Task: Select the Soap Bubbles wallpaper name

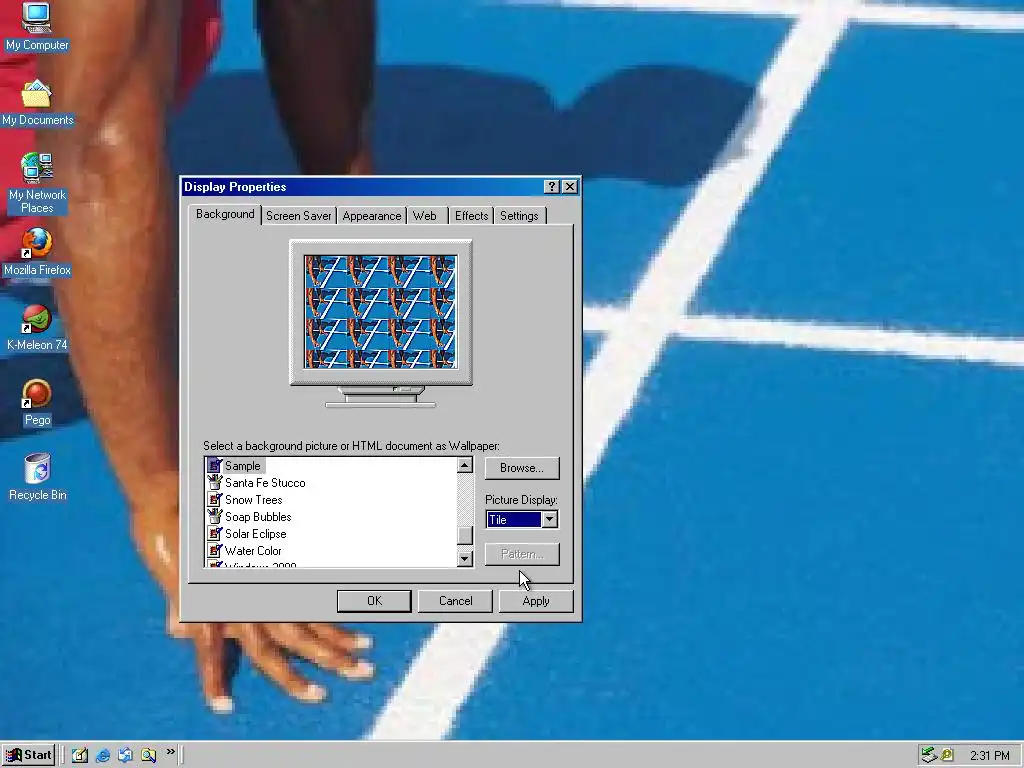Action: [x=258, y=517]
